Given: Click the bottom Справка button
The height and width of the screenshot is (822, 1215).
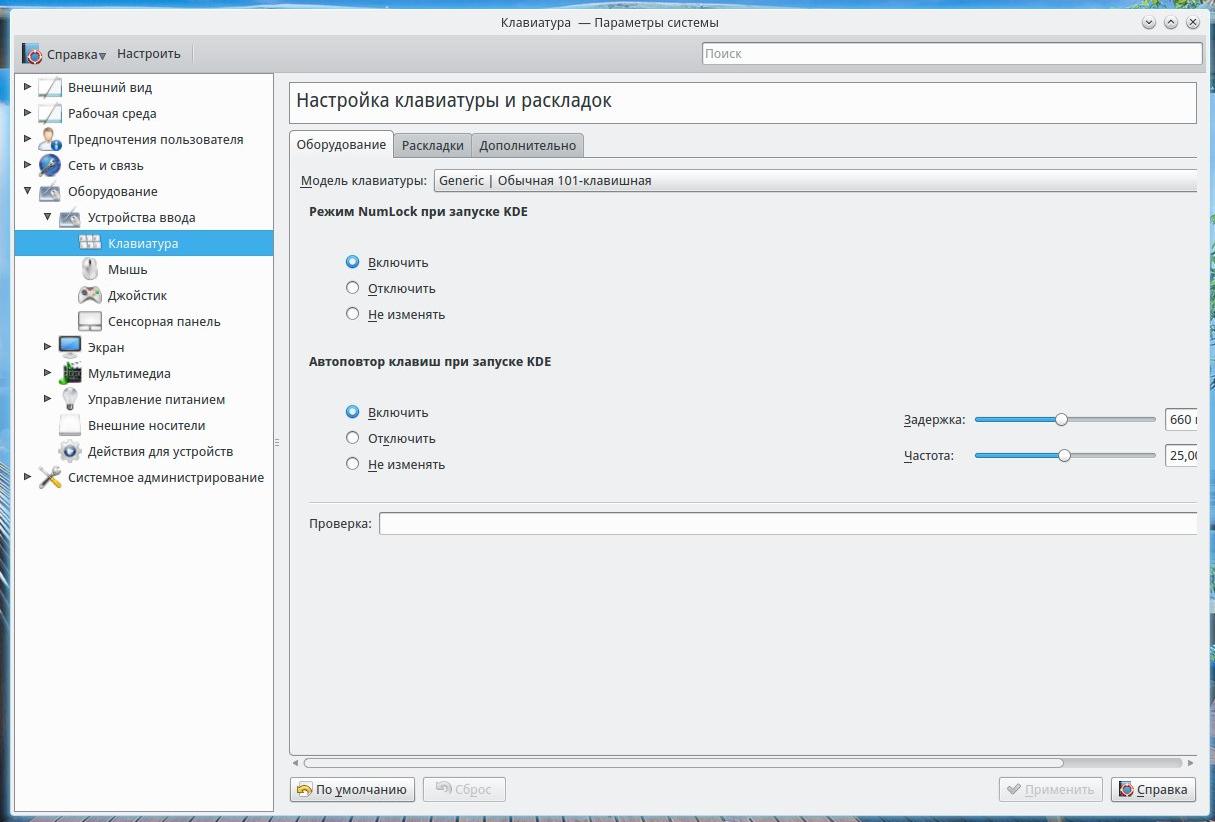Looking at the screenshot, I should point(1154,790).
